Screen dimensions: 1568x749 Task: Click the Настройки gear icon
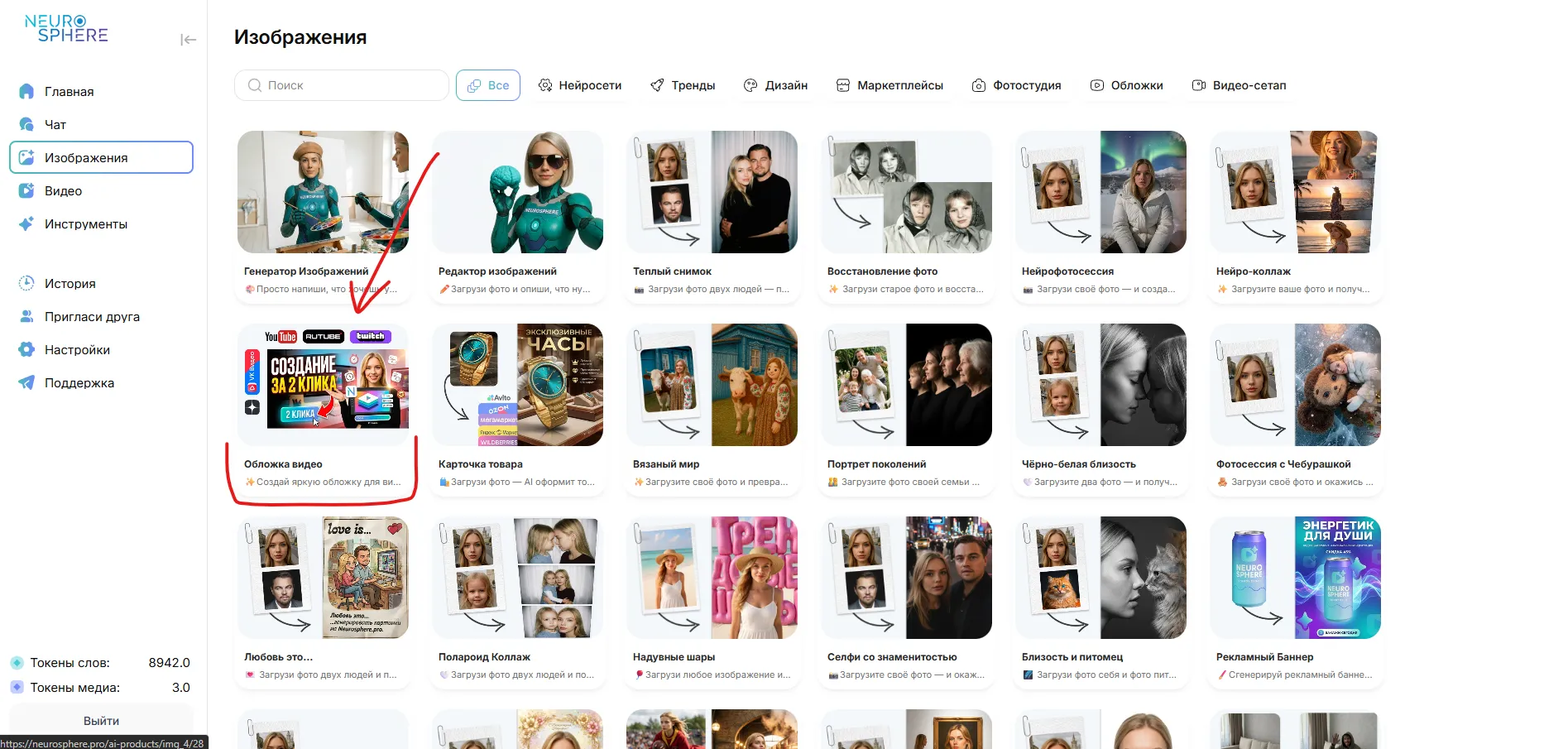pos(26,349)
